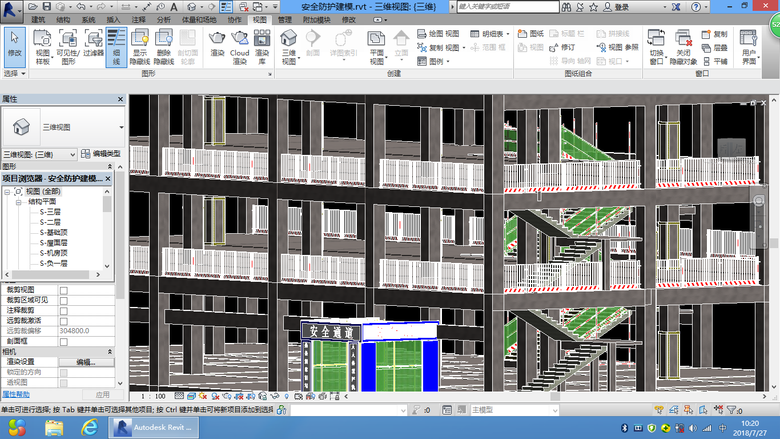The height and width of the screenshot is (439, 780).
Task: Open 视图样板 (View Templates) tool
Action: click(42, 42)
